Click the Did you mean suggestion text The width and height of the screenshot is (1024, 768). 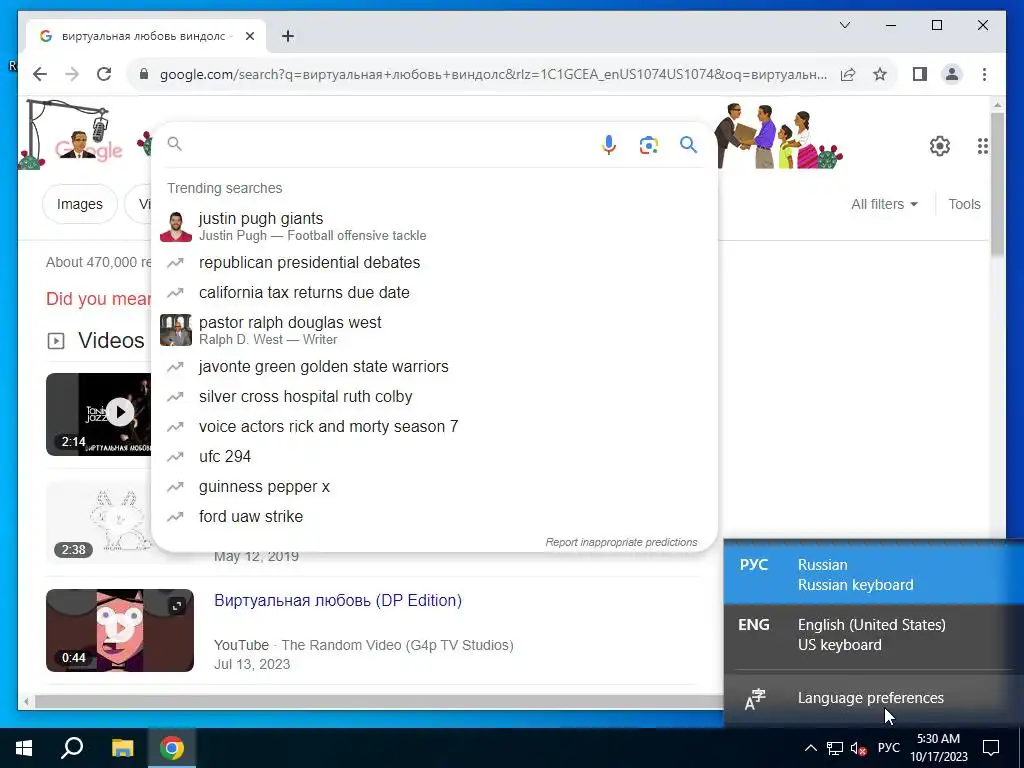(98, 298)
